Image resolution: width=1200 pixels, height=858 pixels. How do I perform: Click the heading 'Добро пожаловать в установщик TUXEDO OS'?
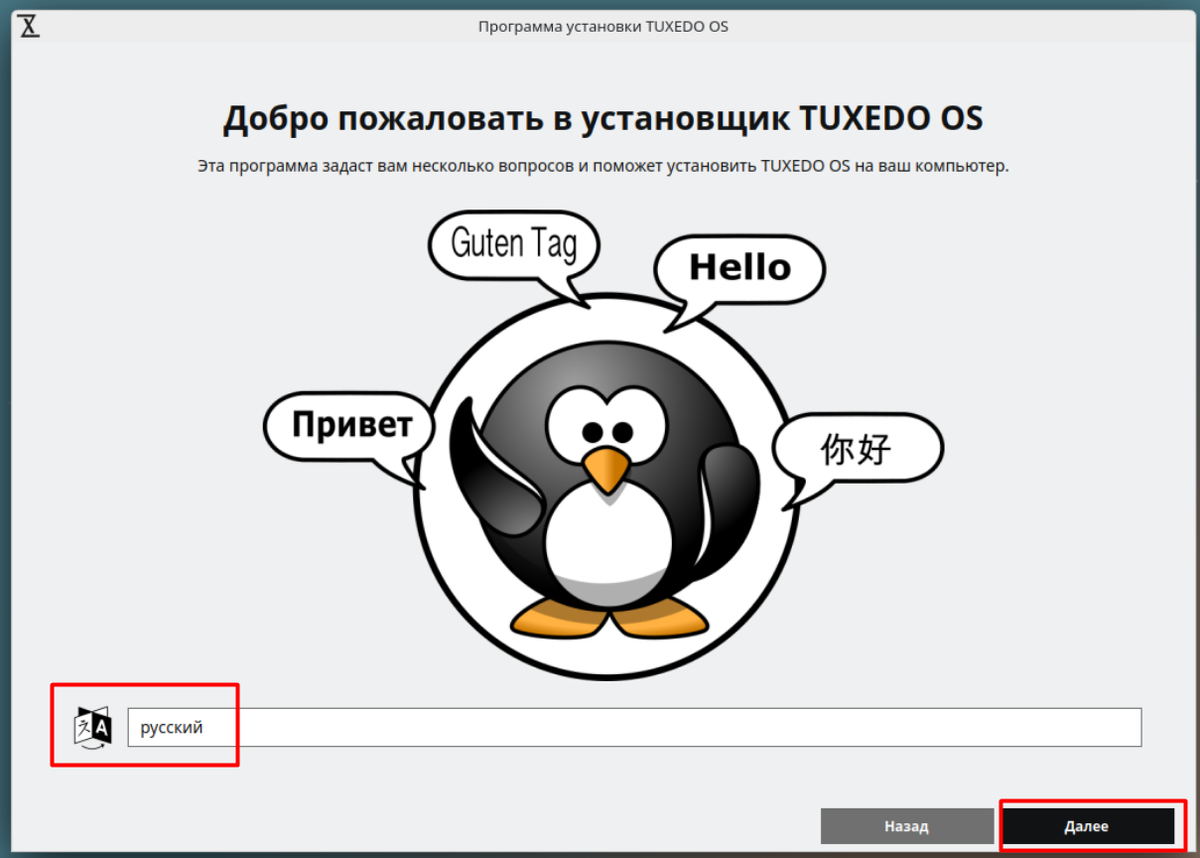point(603,118)
